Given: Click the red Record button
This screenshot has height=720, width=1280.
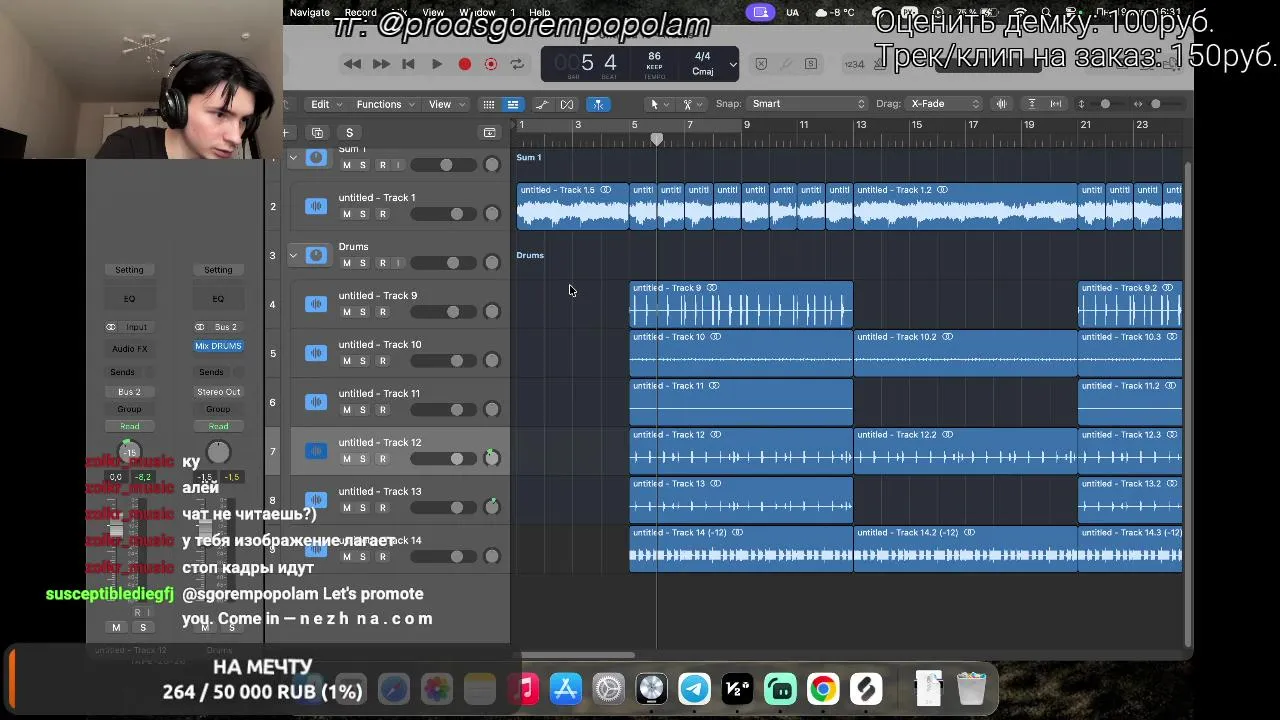Looking at the screenshot, I should (465, 64).
